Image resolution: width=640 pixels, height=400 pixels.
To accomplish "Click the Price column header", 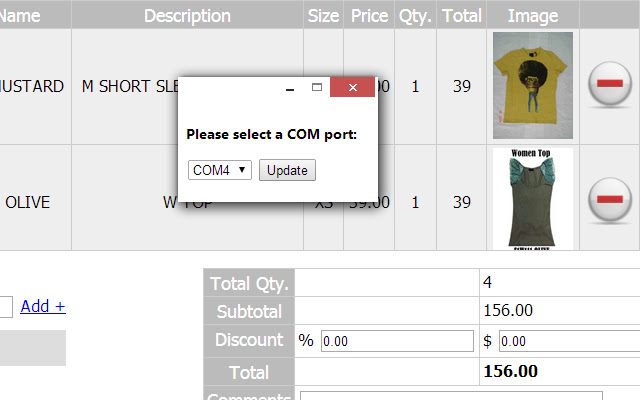I will pyautogui.click(x=369, y=16).
